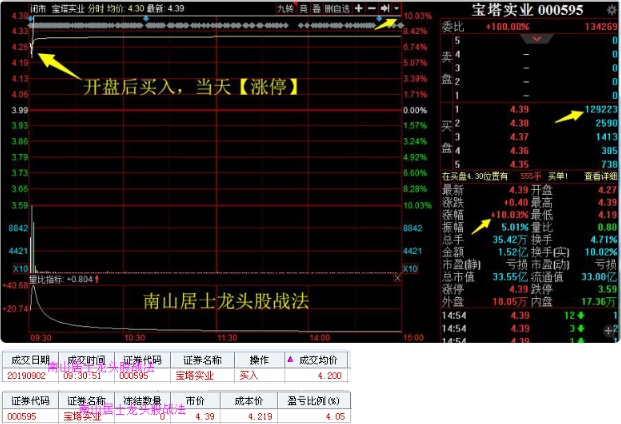
Task: Sort by the 成交均价 column header
Action: (x=316, y=360)
